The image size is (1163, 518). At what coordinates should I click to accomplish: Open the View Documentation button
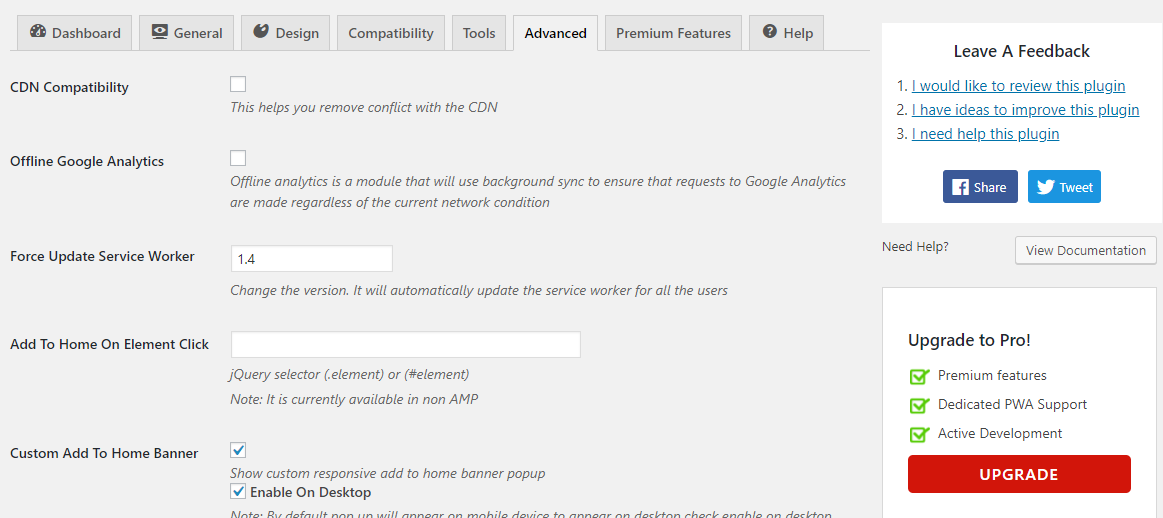1085,250
